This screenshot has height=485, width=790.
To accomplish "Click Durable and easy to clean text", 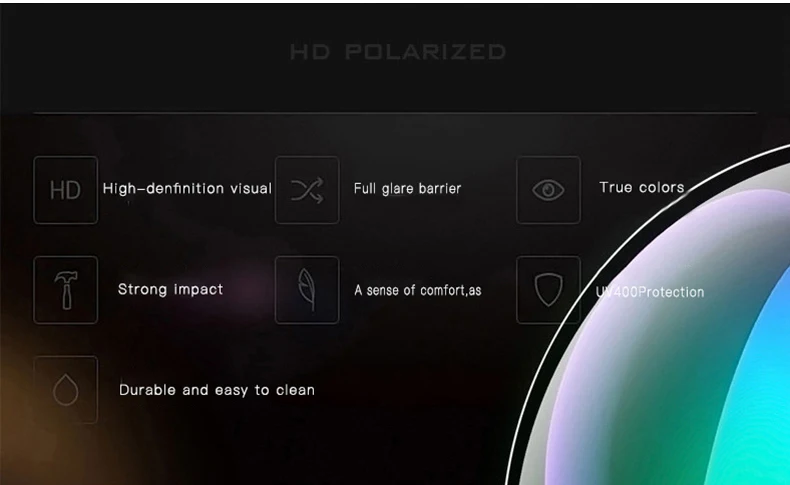I will tap(217, 390).
